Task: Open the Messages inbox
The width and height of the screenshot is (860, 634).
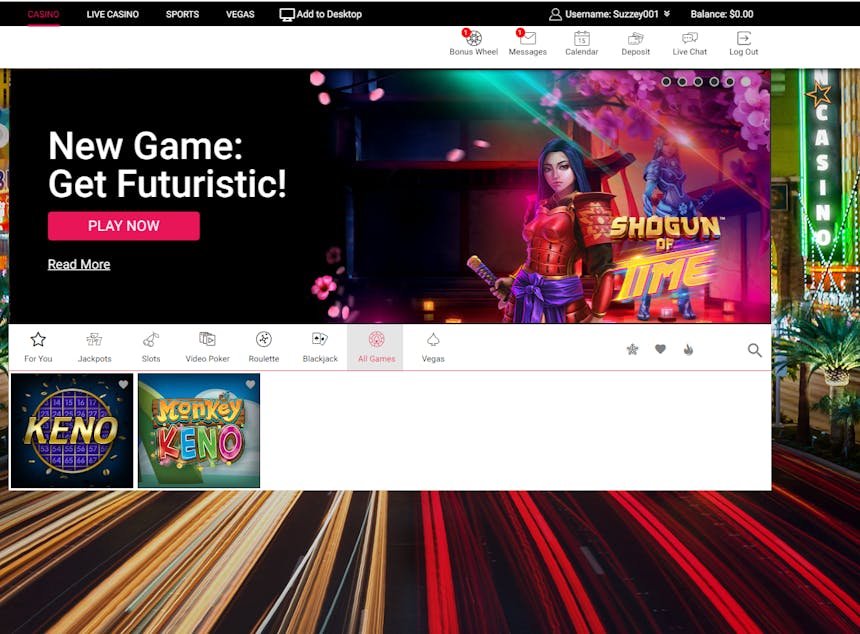Action: coord(528,43)
